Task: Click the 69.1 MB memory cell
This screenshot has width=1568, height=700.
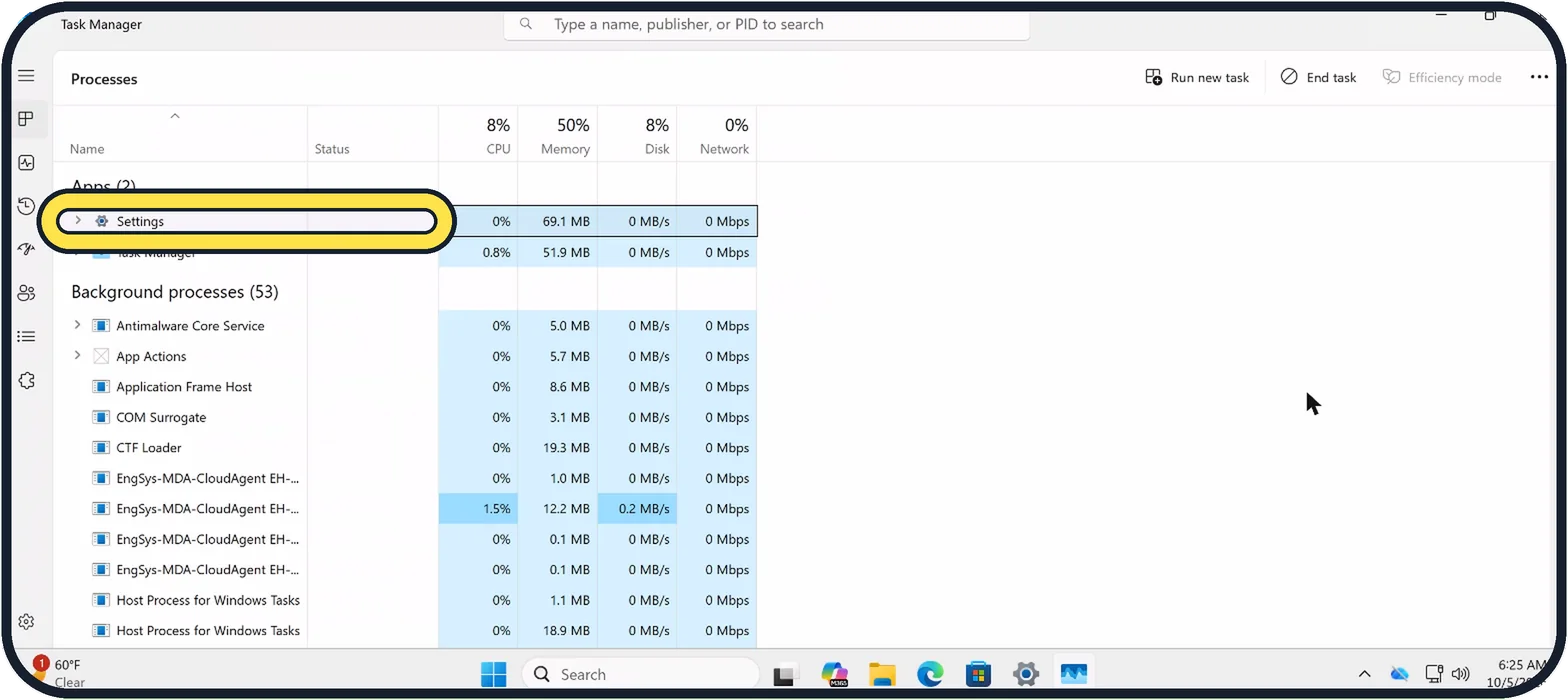Action: [557, 221]
